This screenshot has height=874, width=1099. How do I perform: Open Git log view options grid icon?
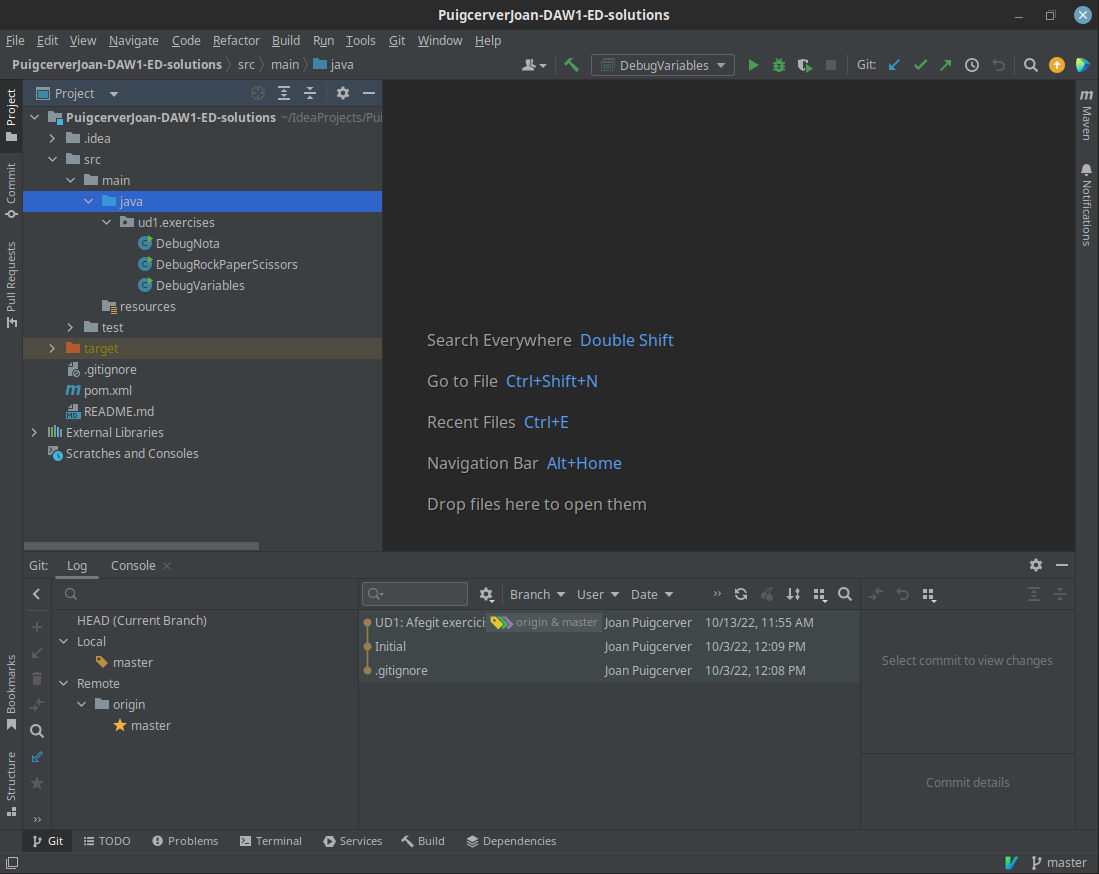[x=819, y=594]
